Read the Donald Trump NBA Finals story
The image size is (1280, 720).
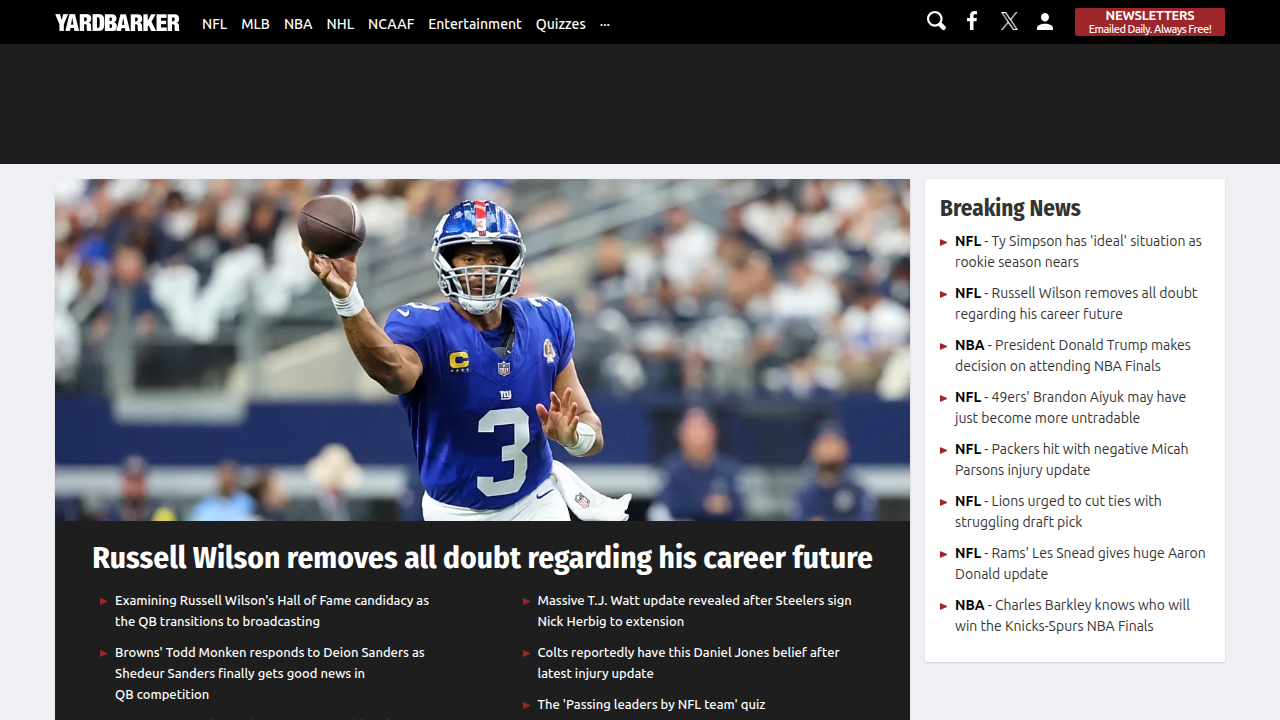(1073, 355)
